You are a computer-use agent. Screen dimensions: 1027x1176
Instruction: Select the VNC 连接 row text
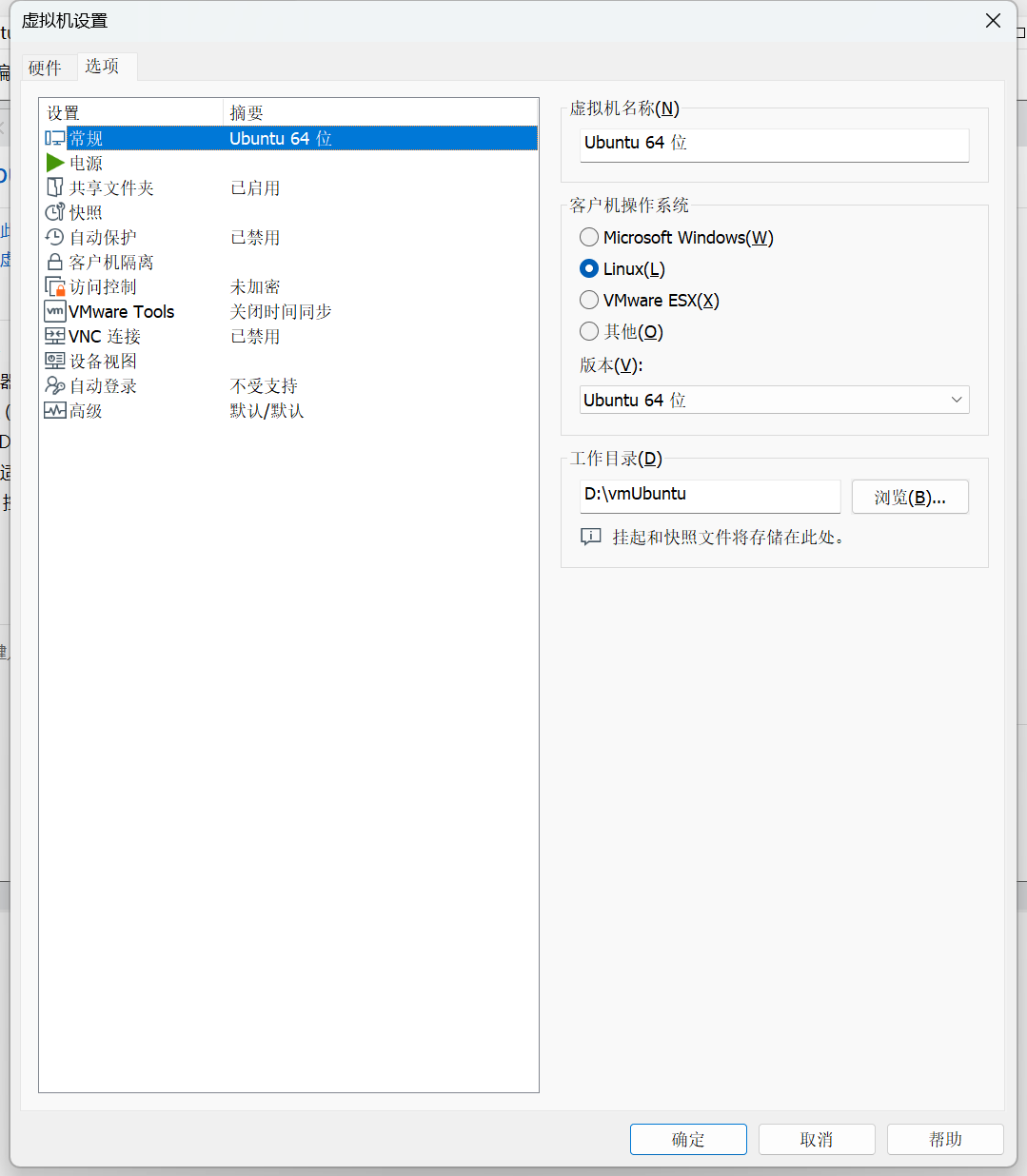click(105, 337)
